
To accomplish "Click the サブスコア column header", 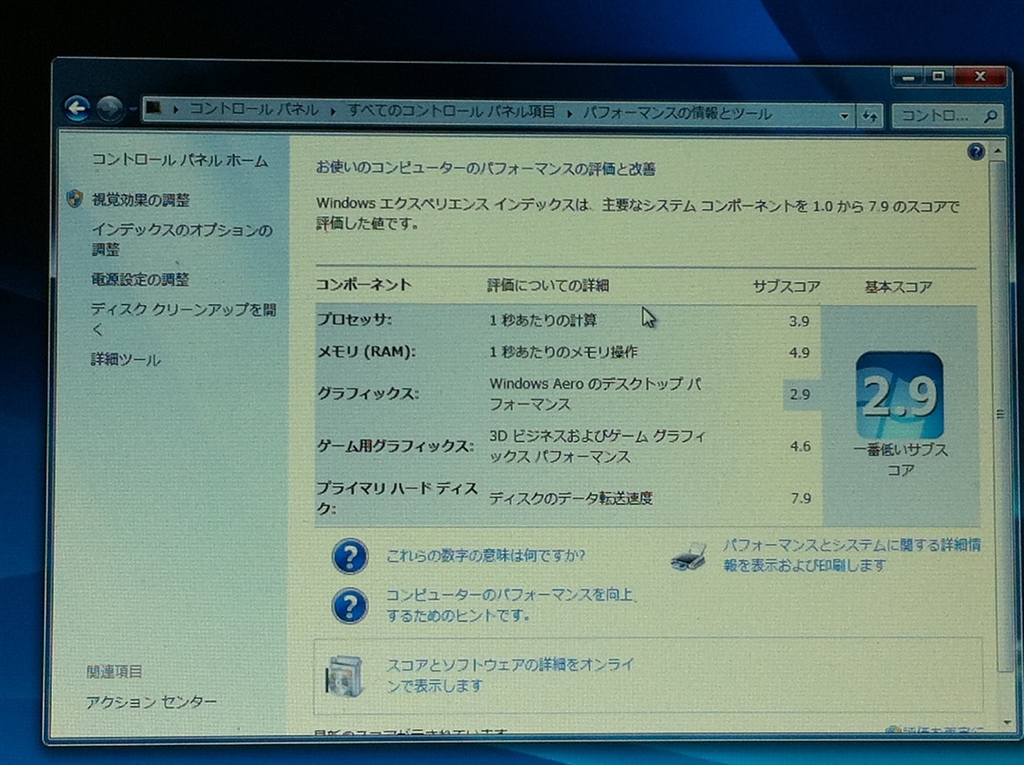I will tap(786, 286).
